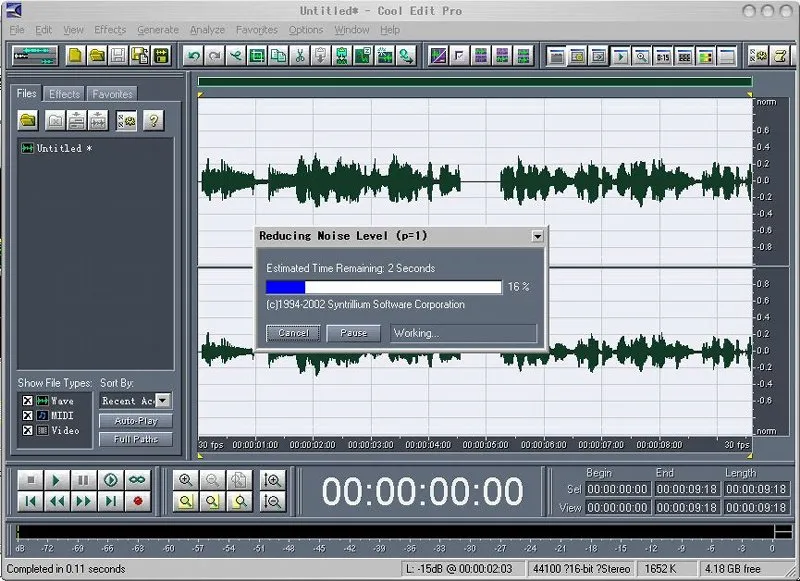Open the Files panel options gear icon
The width and height of the screenshot is (800, 581).
[x=126, y=121]
